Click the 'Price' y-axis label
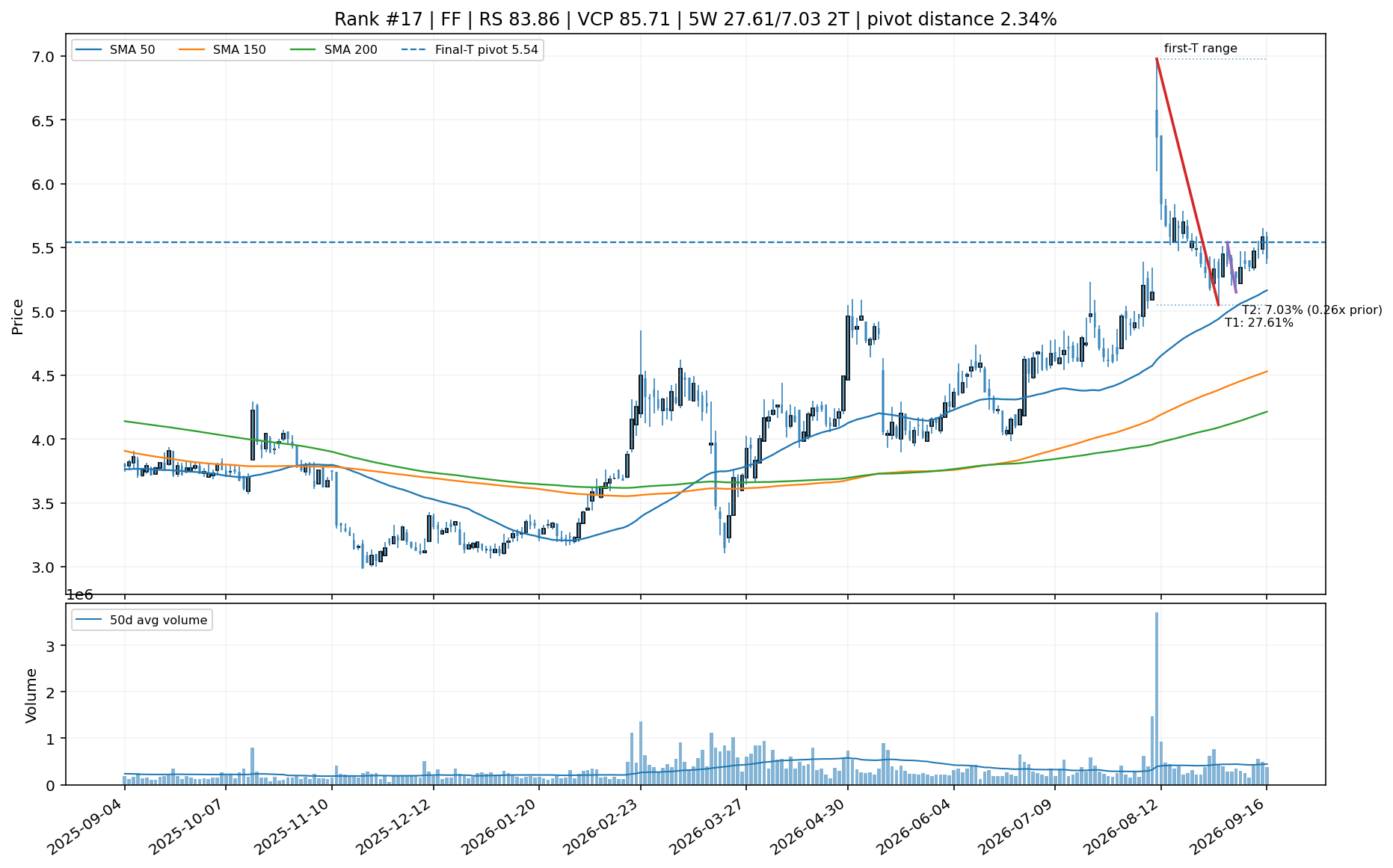 pyautogui.click(x=18, y=317)
